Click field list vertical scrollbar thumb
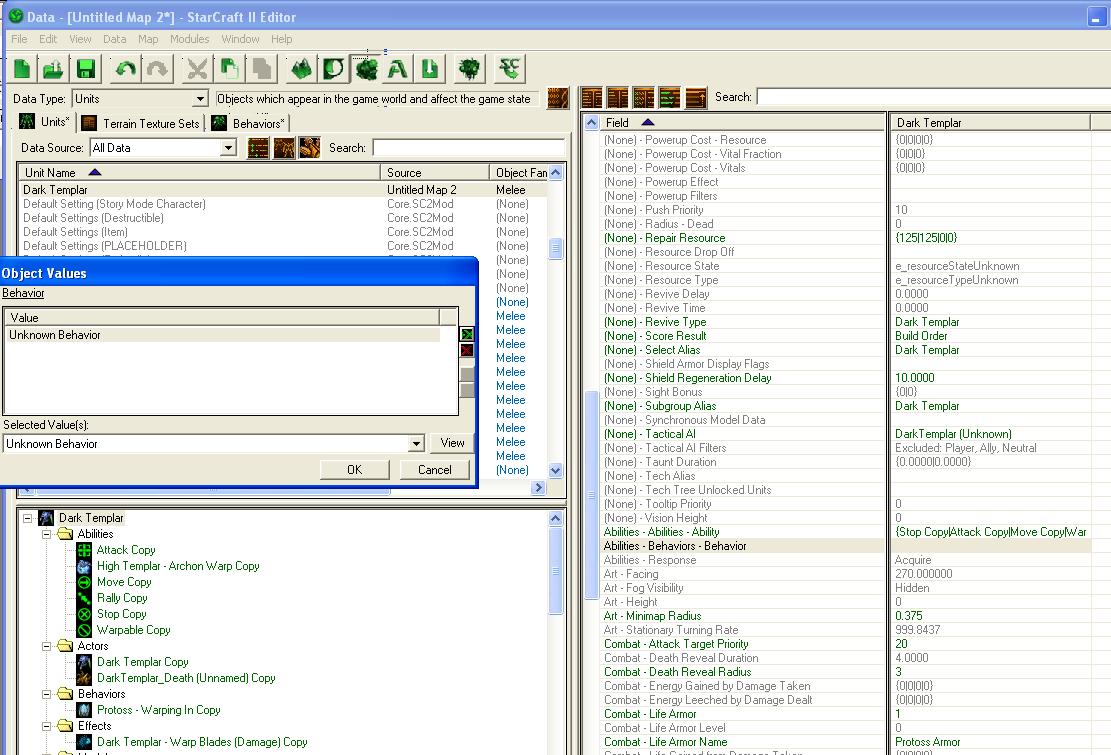 coord(592,495)
